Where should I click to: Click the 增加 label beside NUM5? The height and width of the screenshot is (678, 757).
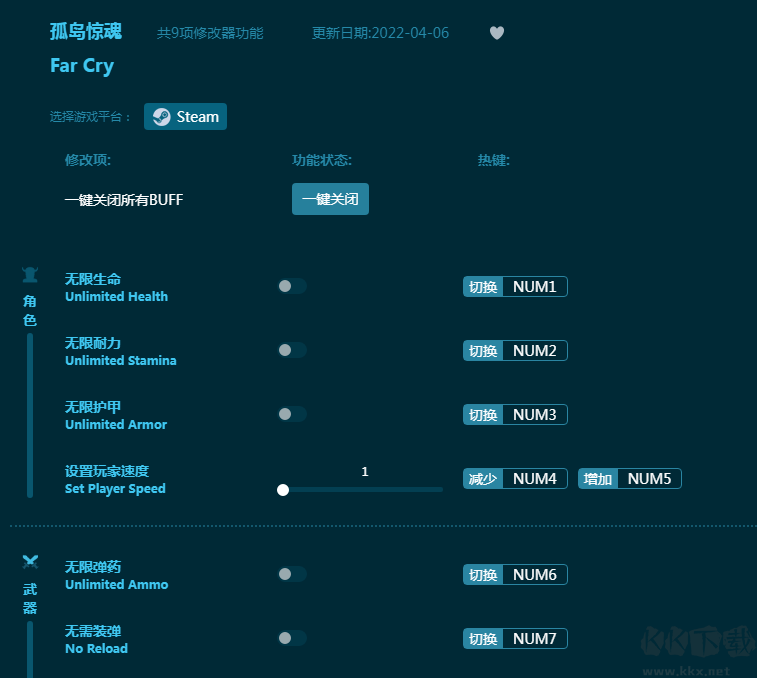click(598, 479)
